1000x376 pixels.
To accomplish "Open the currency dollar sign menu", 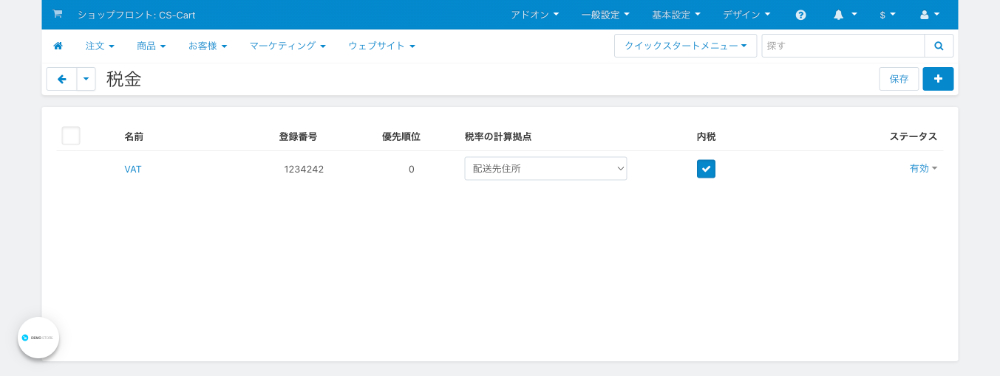I will (x=888, y=15).
